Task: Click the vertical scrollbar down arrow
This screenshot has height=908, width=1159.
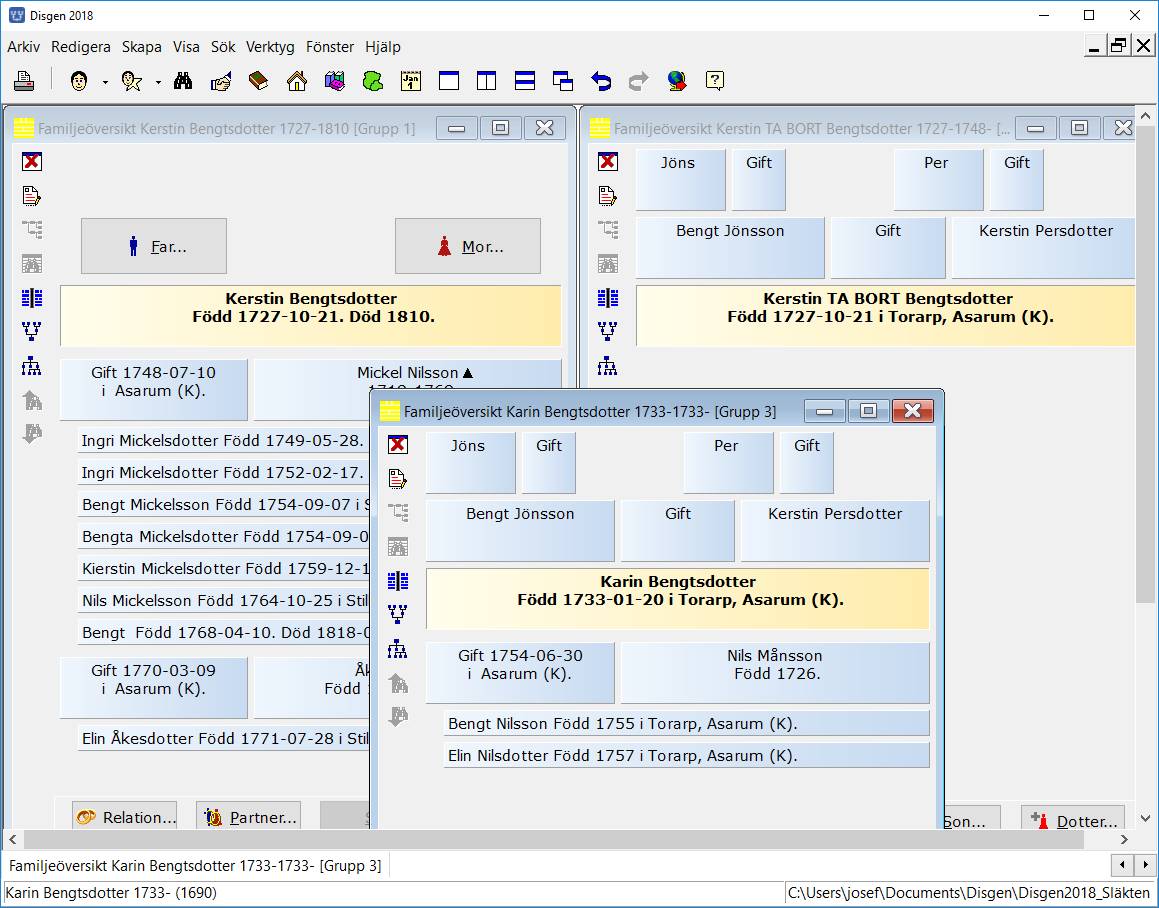Action: pos(1146,819)
